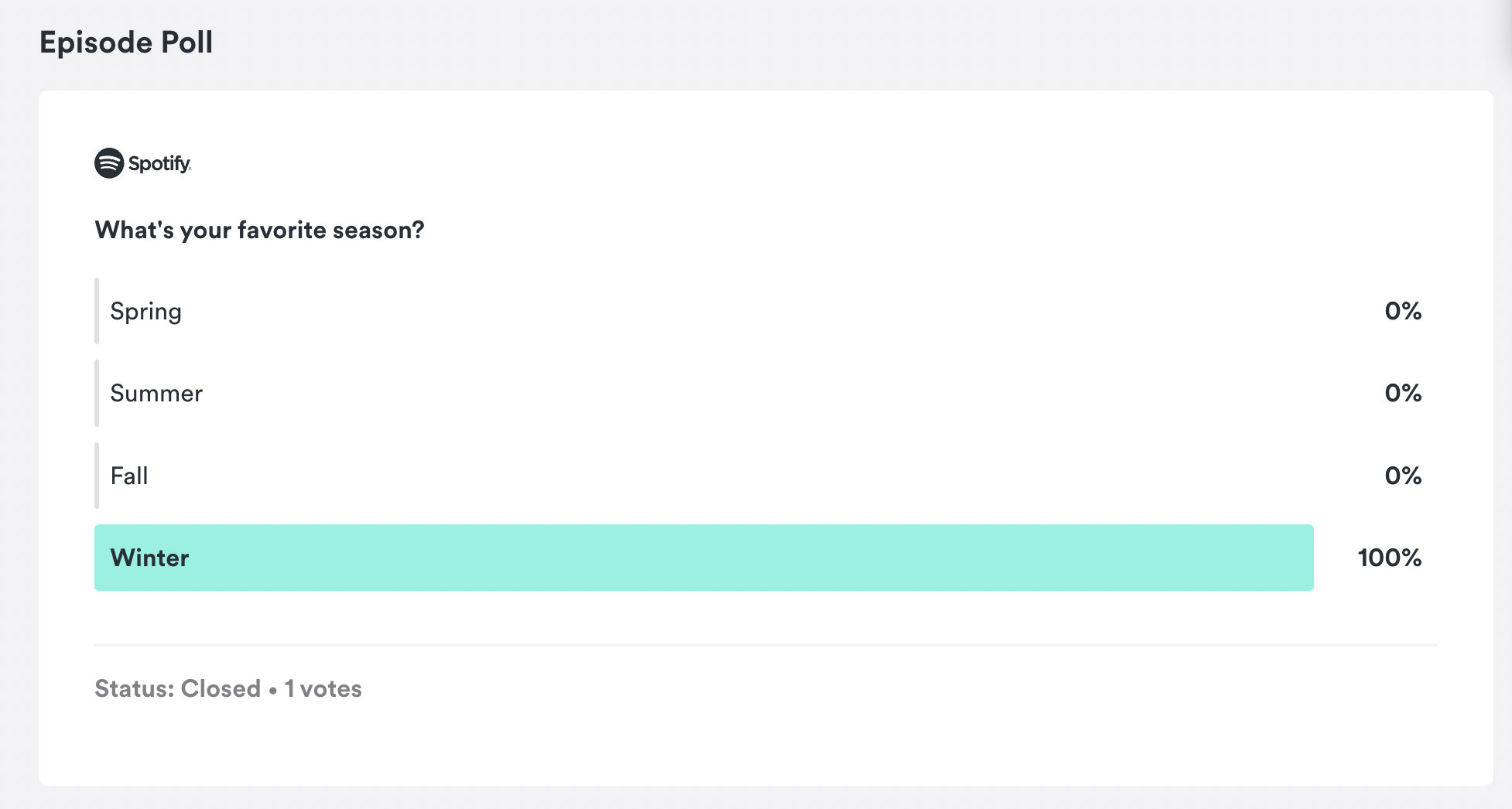Click the Spotify wordmark text
Image resolution: width=1512 pixels, height=809 pixels.
[x=159, y=164]
